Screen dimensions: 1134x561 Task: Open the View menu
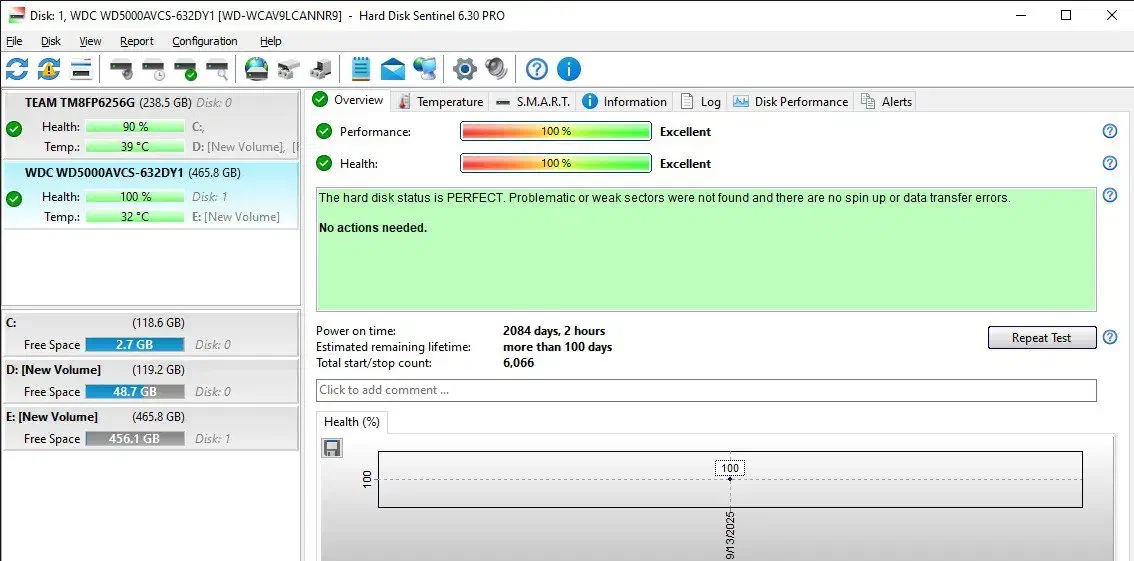[x=90, y=41]
